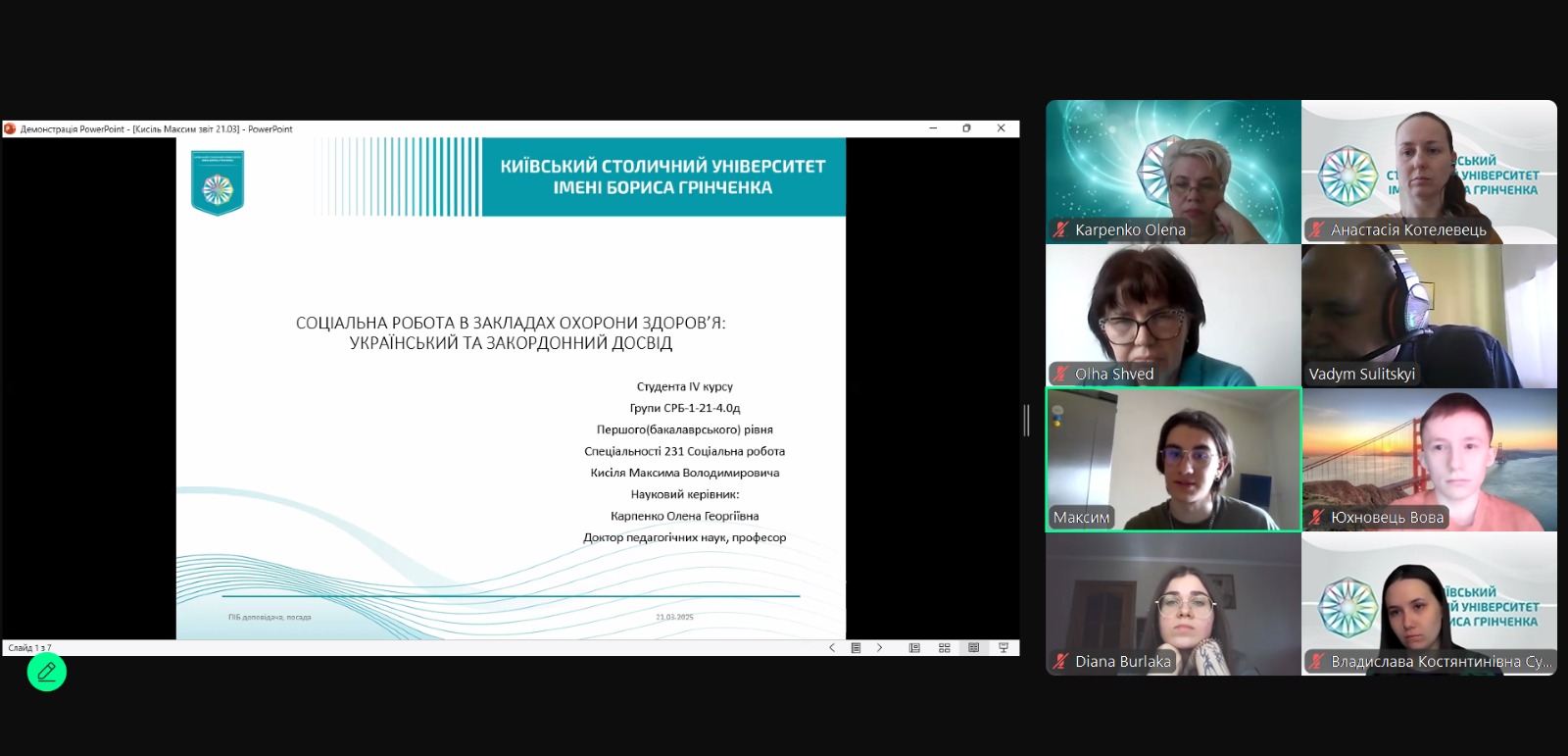This screenshot has height=756, width=1568.
Task: Click the green annotation pencil button
Action: tap(46, 673)
